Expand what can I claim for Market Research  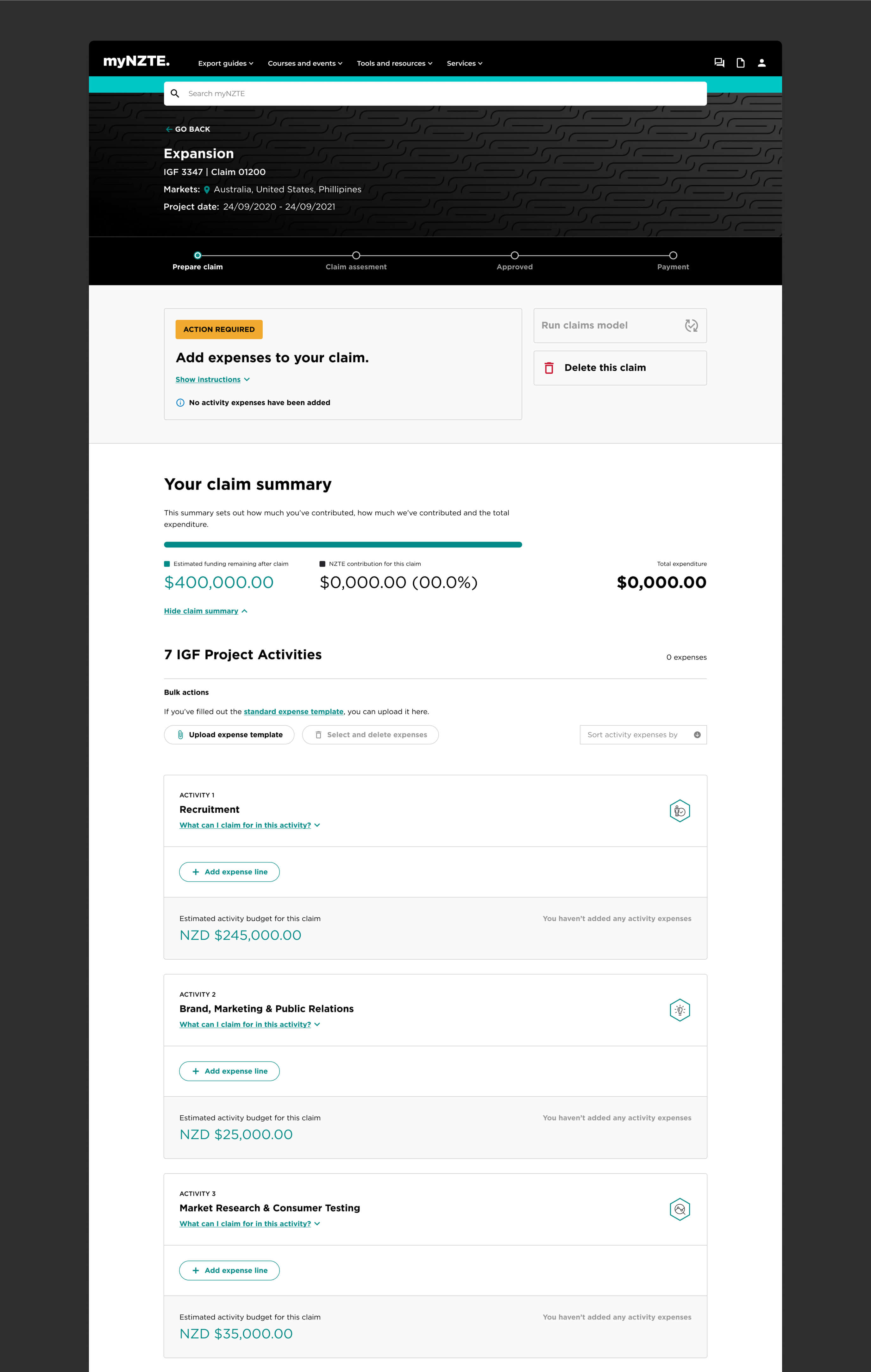coord(249,1223)
